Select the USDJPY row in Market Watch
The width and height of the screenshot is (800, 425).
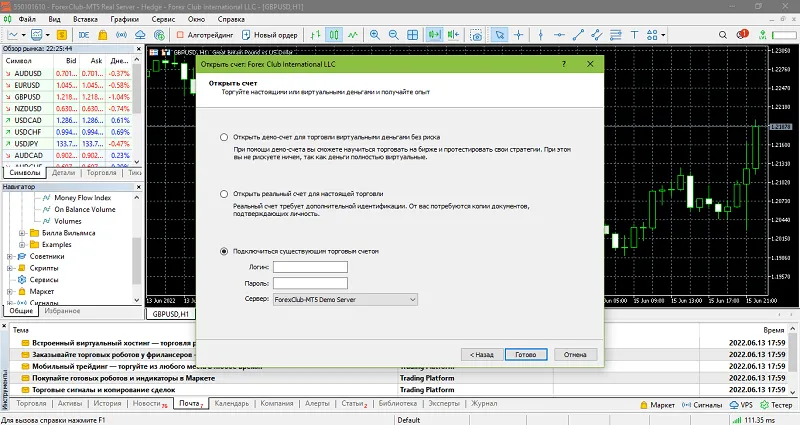click(x=67, y=144)
